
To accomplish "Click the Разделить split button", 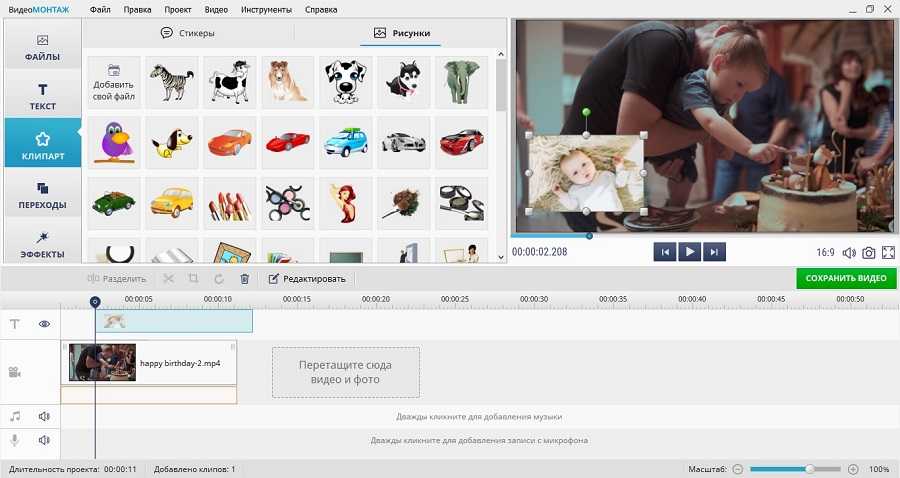I will point(117,279).
